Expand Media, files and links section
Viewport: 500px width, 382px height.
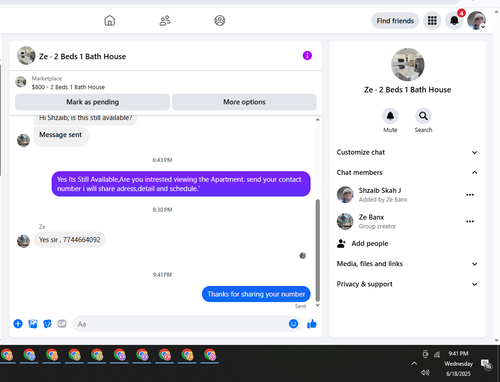(407, 264)
